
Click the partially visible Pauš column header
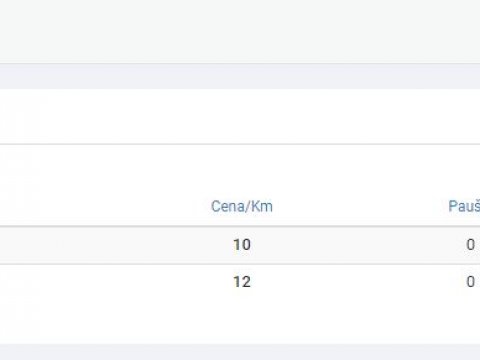464,206
